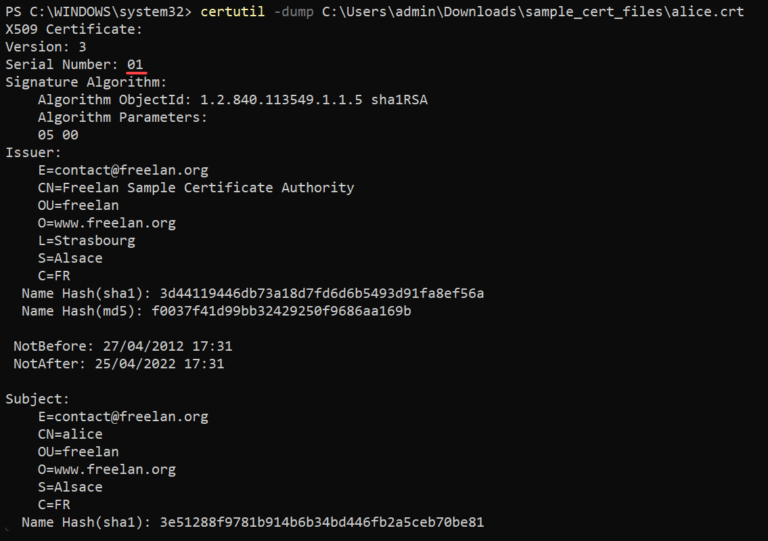Click the Subject OU=freelan line

78,452
